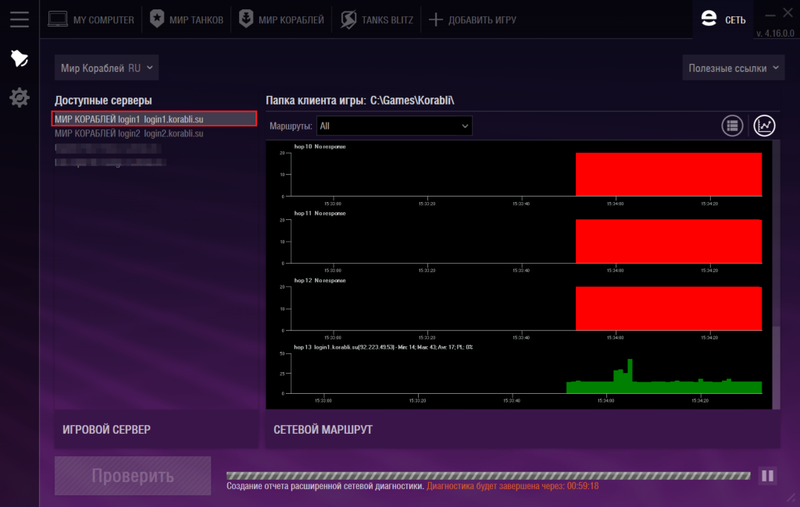Expand the Мир Кораблей RU dropdown
The image size is (800, 507).
pos(107,68)
